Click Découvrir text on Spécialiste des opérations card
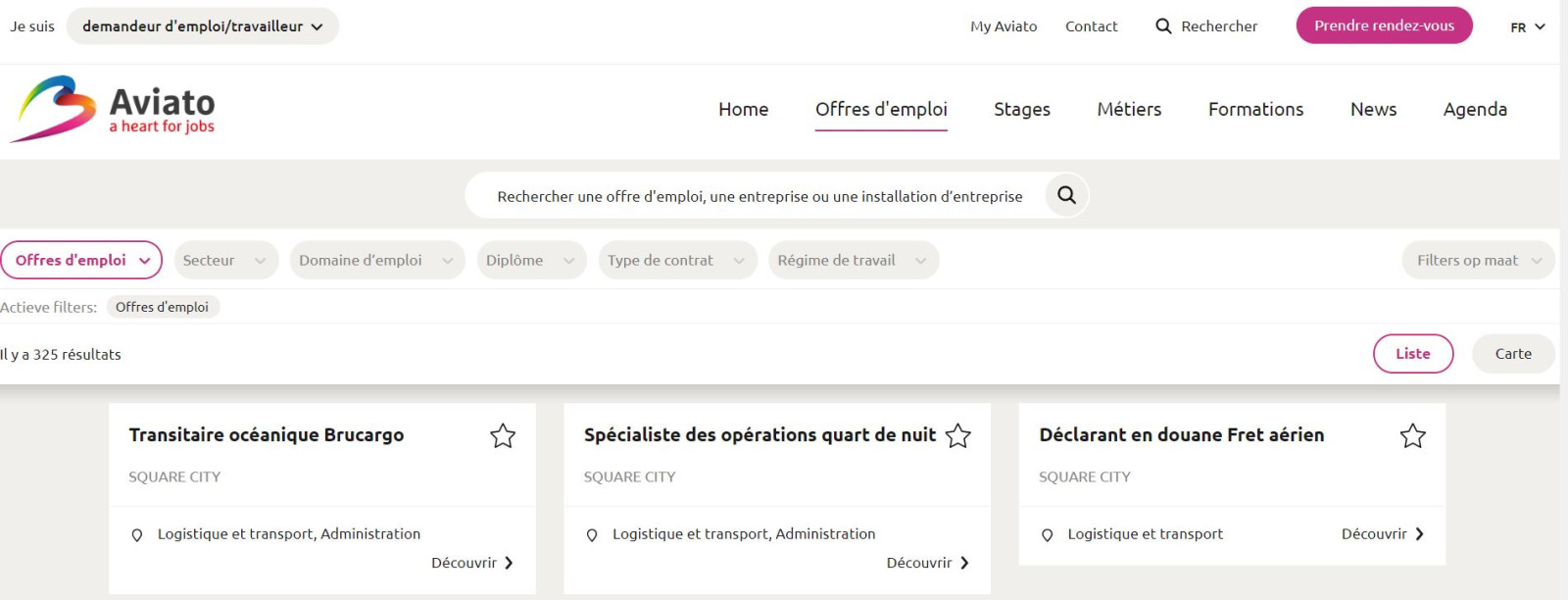Image resolution: width=1568 pixels, height=600 pixels. [x=919, y=563]
